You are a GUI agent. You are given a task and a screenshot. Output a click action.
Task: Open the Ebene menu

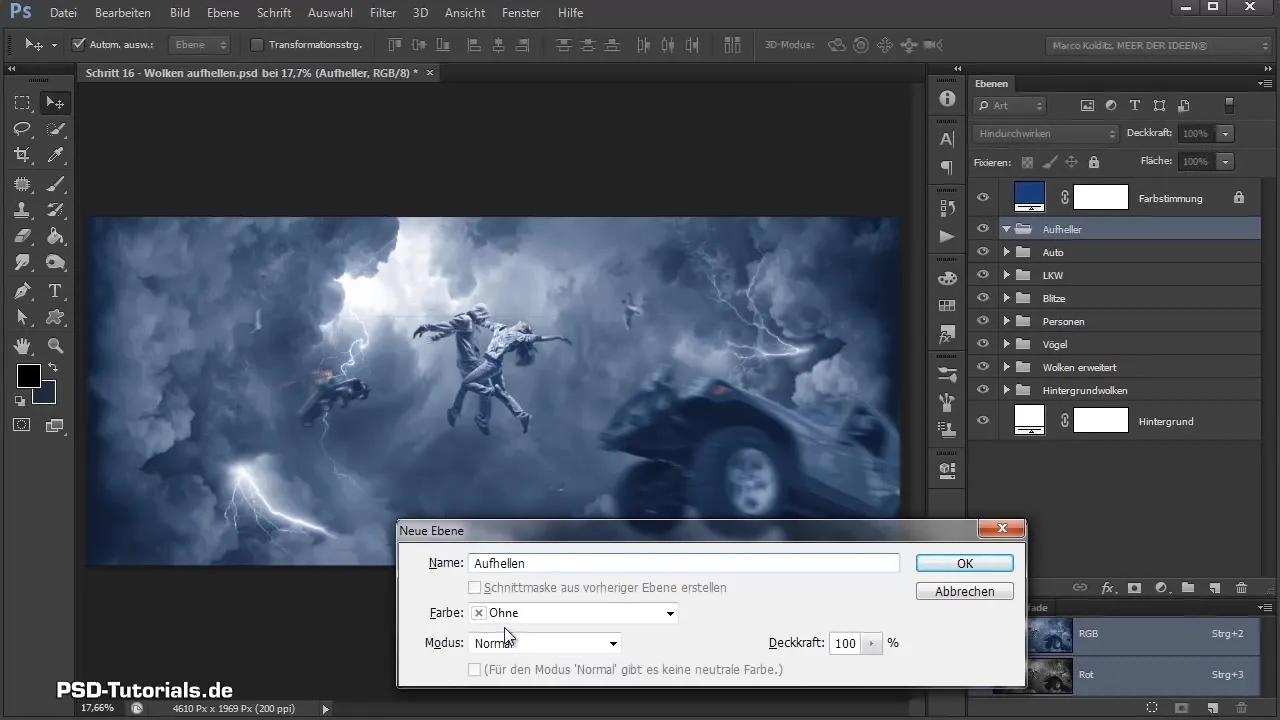(x=223, y=13)
